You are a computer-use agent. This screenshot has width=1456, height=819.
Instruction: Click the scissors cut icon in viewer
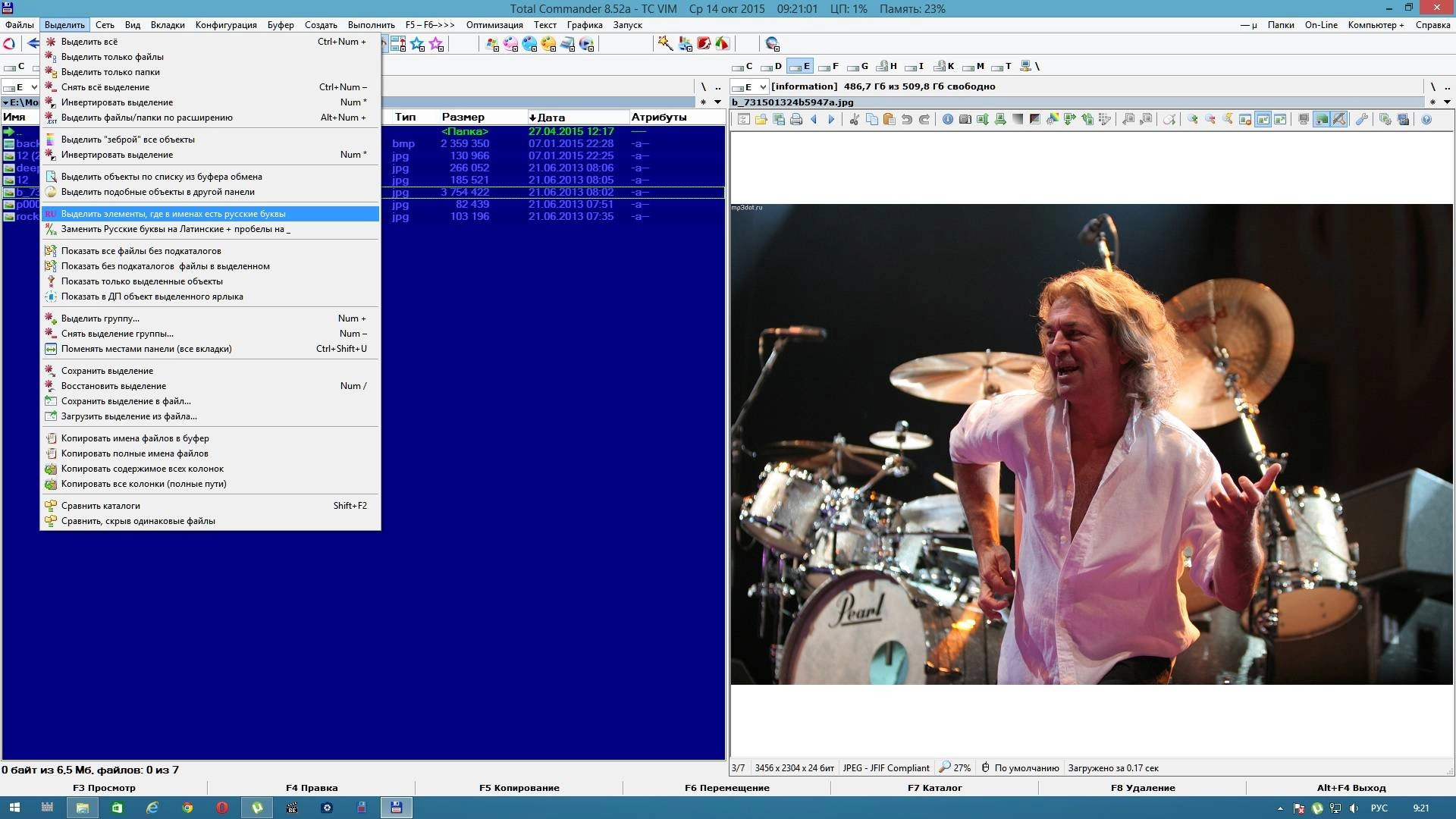854,119
